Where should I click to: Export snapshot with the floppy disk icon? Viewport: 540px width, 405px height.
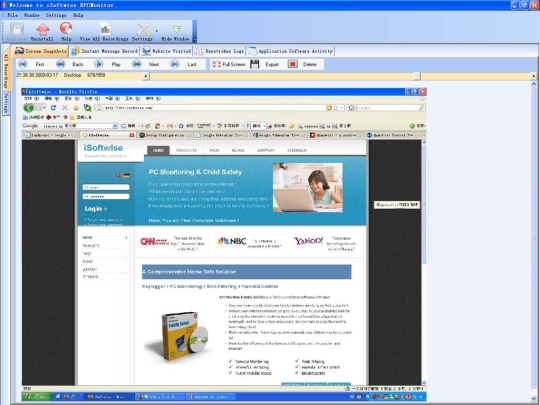click(x=255, y=64)
